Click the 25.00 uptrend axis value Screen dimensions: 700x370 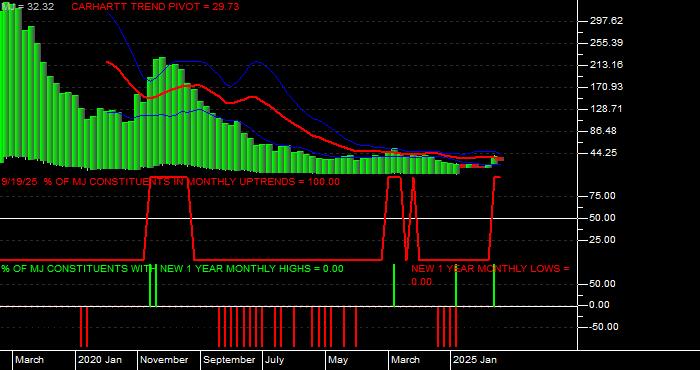(604, 240)
